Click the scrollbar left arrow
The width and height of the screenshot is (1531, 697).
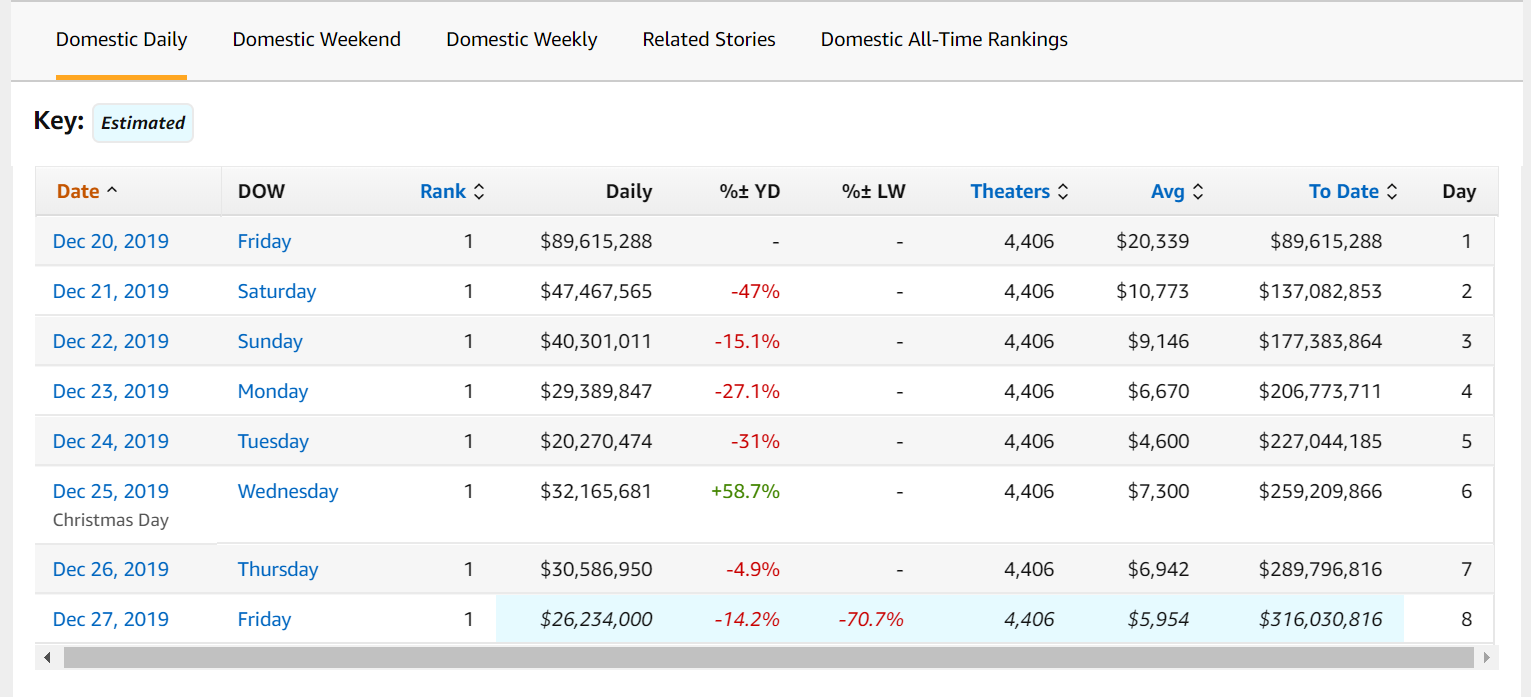(x=46, y=657)
